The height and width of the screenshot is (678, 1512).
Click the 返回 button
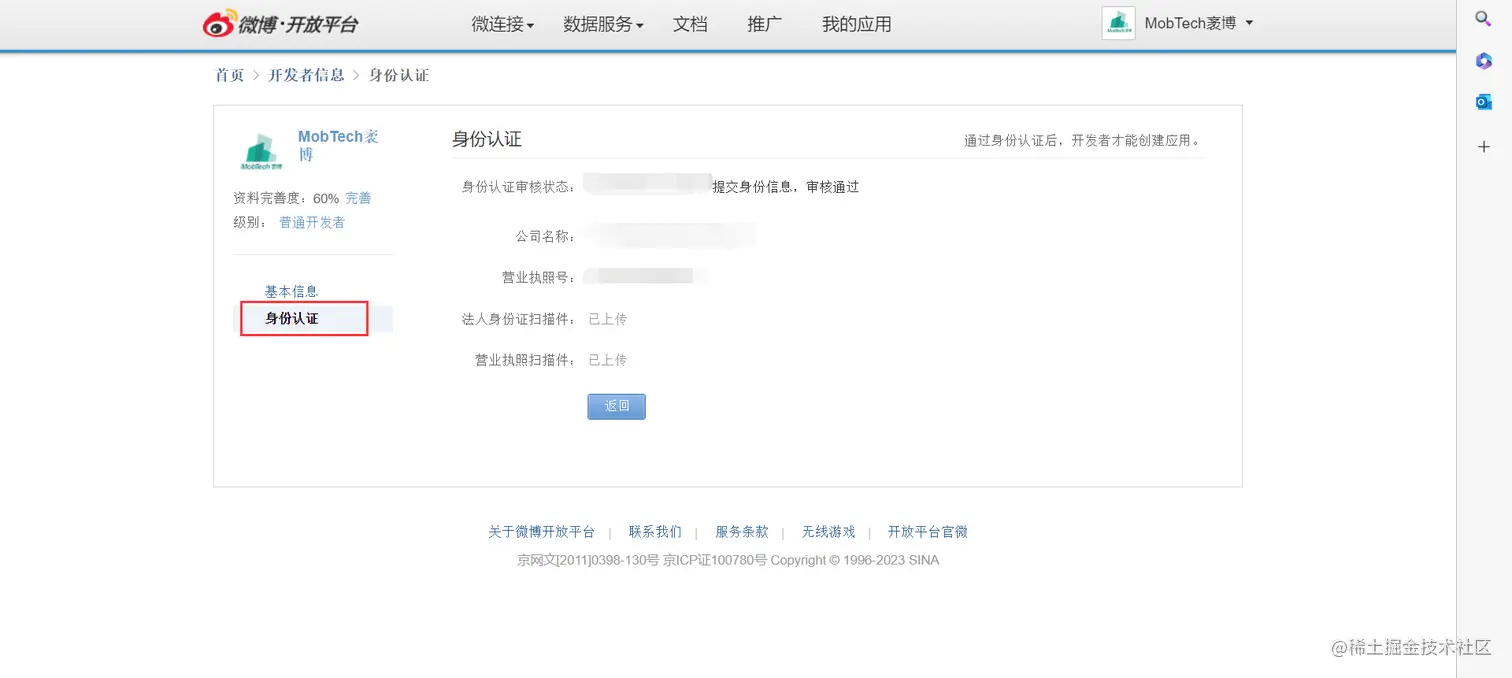(x=616, y=406)
